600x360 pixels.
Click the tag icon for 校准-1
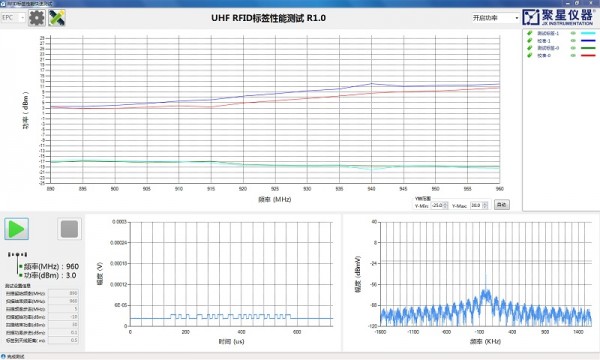click(530, 41)
